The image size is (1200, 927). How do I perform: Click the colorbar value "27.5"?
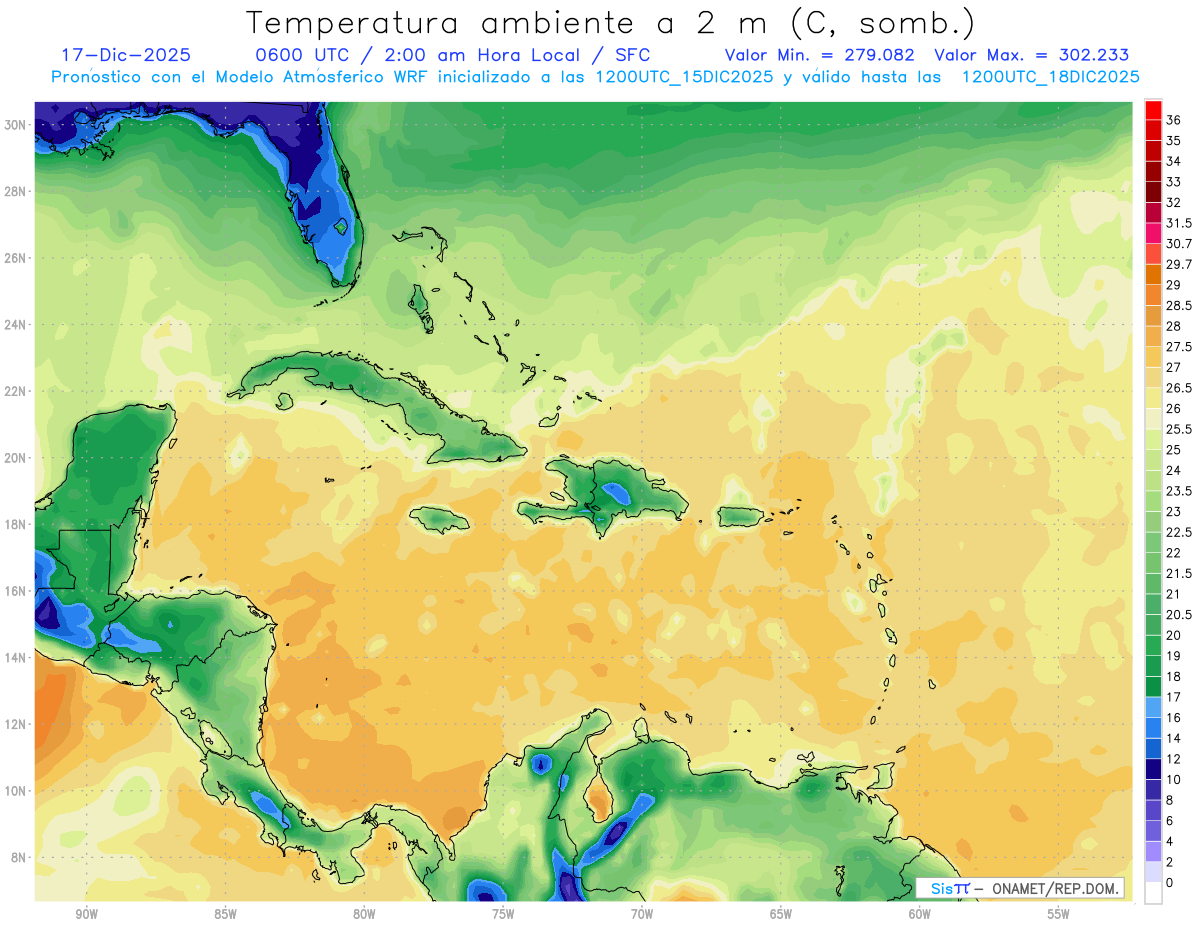pyautogui.click(x=1179, y=347)
